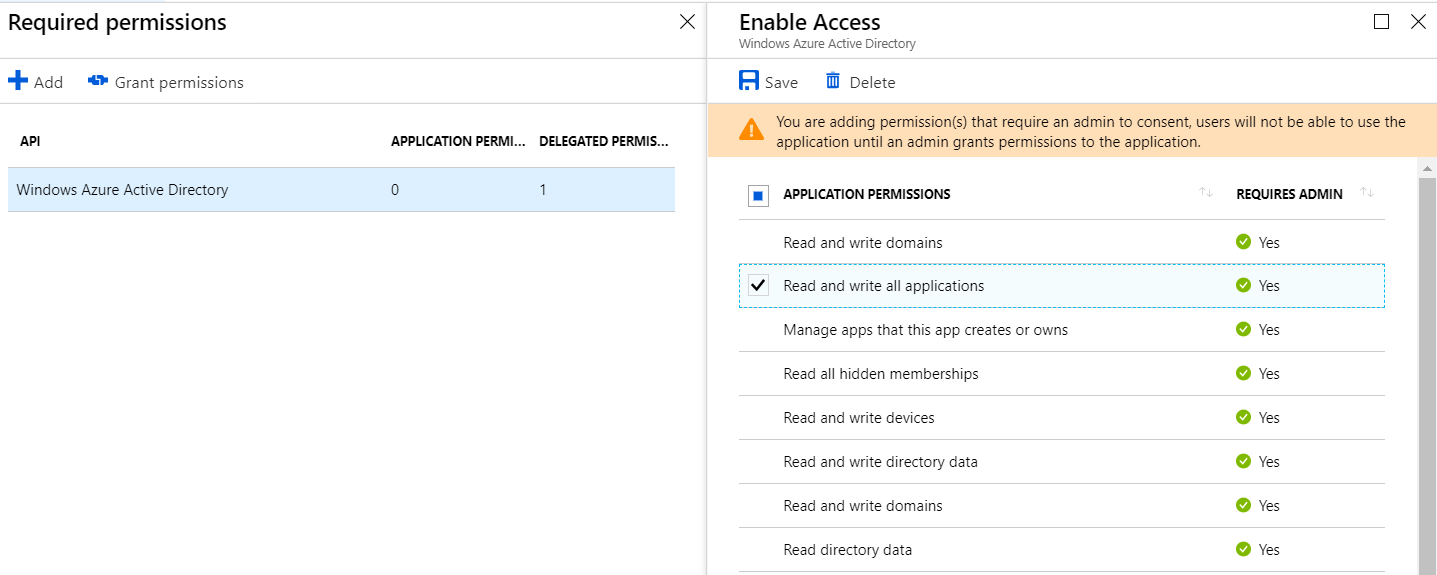Click the Delete trash can icon
The image size is (1437, 575).
(x=833, y=81)
